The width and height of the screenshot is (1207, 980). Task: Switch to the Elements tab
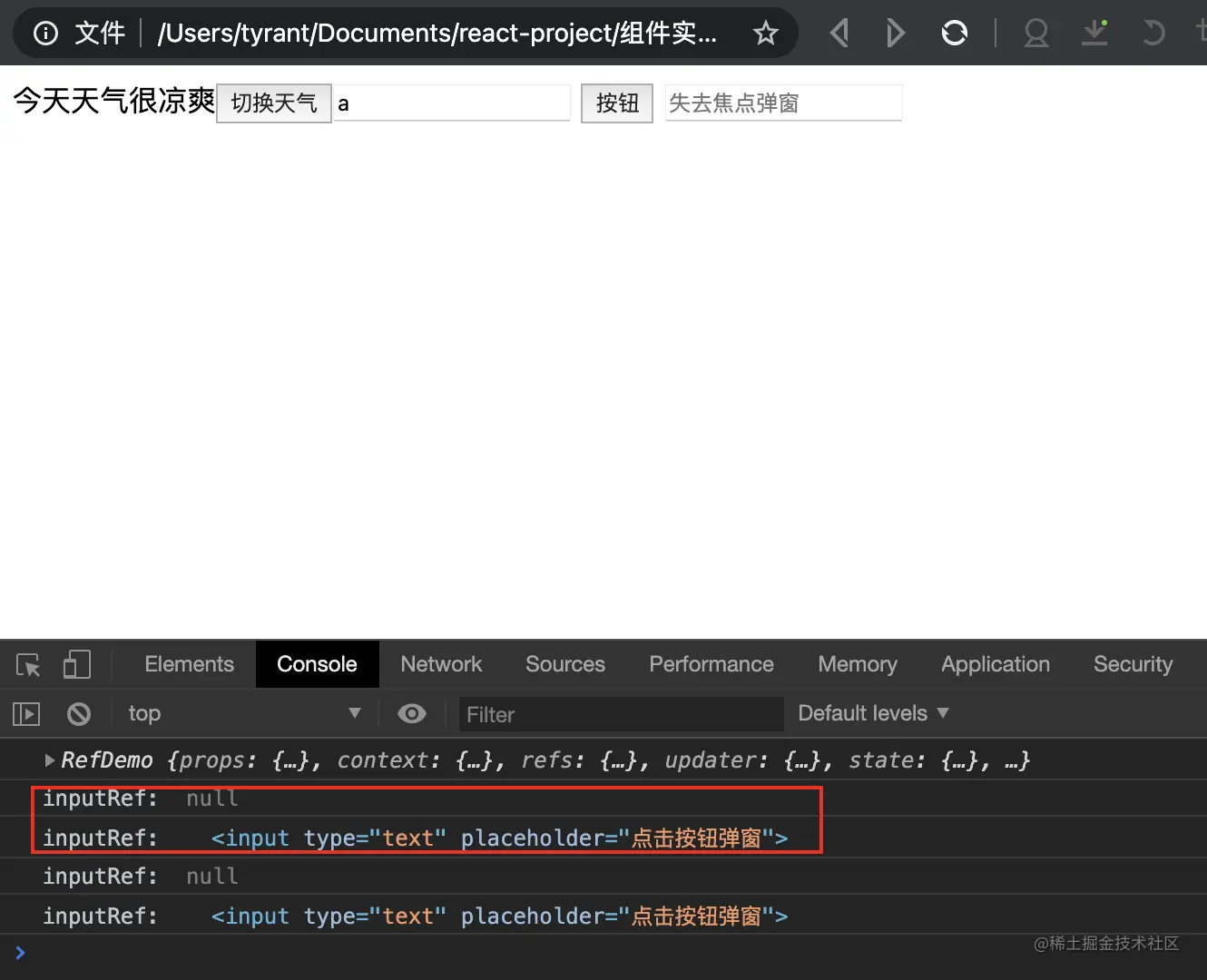[x=190, y=664]
